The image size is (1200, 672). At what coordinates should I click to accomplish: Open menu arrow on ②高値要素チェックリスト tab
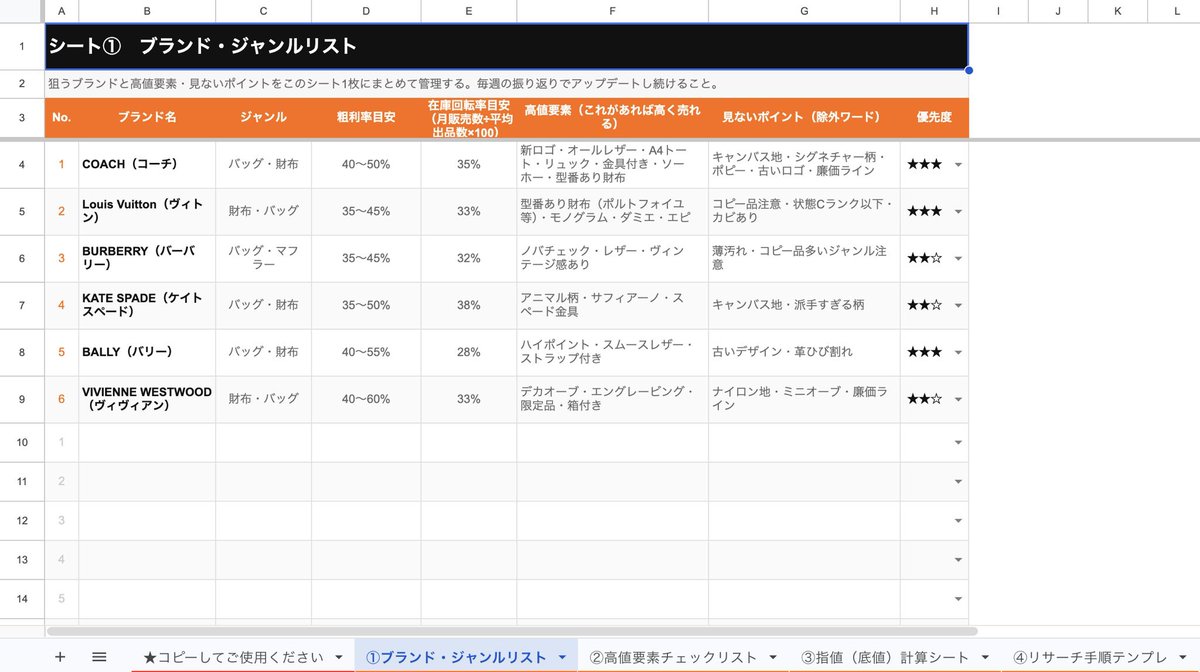773,658
